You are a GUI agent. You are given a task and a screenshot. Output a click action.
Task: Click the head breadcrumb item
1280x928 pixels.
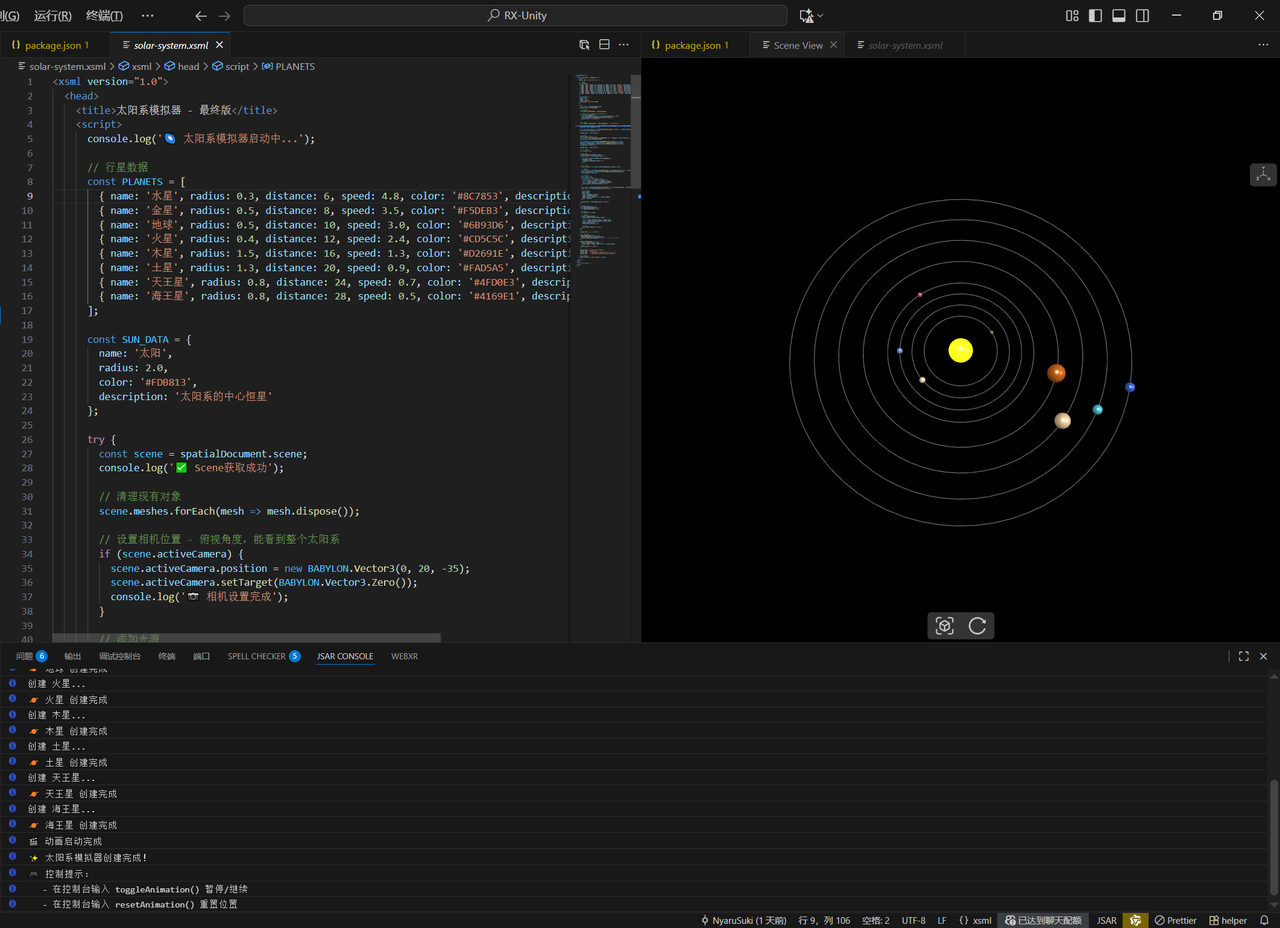[x=183, y=67]
